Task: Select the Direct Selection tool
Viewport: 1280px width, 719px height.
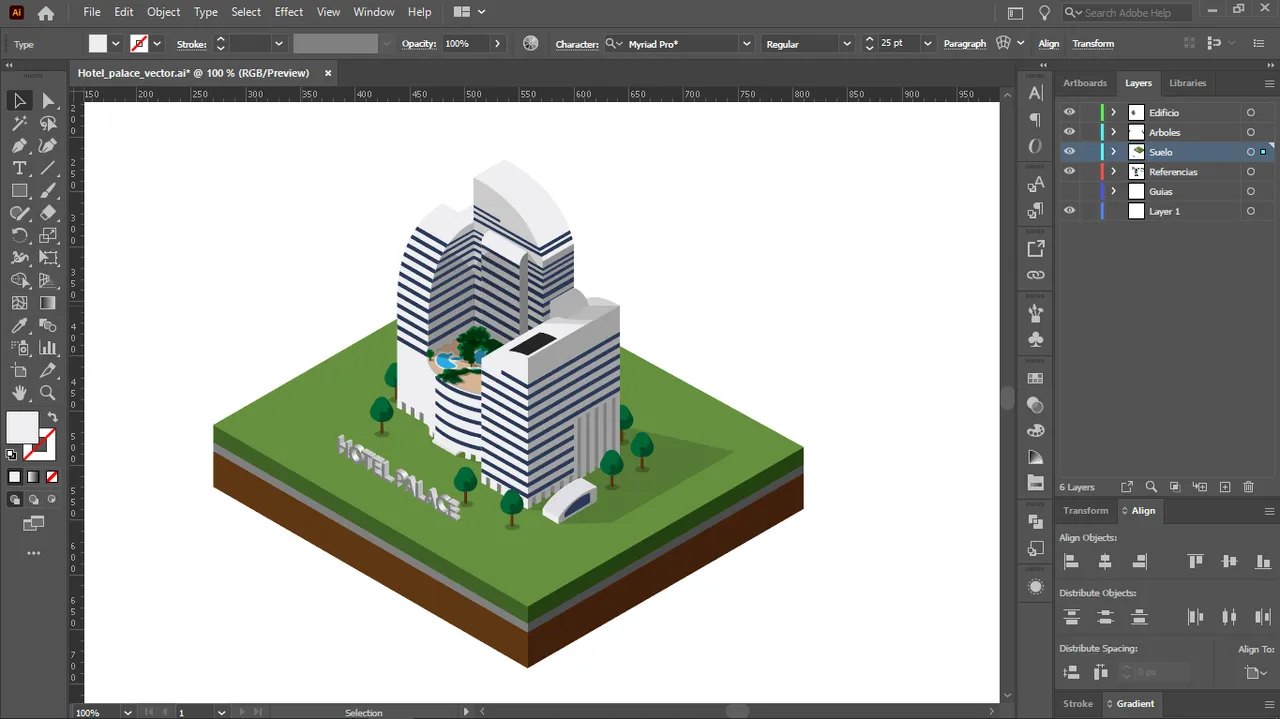Action: (x=48, y=100)
